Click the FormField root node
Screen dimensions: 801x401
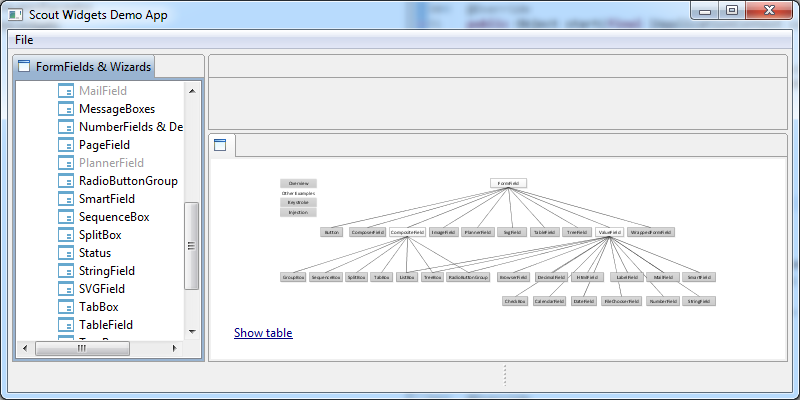pyautogui.click(x=508, y=183)
